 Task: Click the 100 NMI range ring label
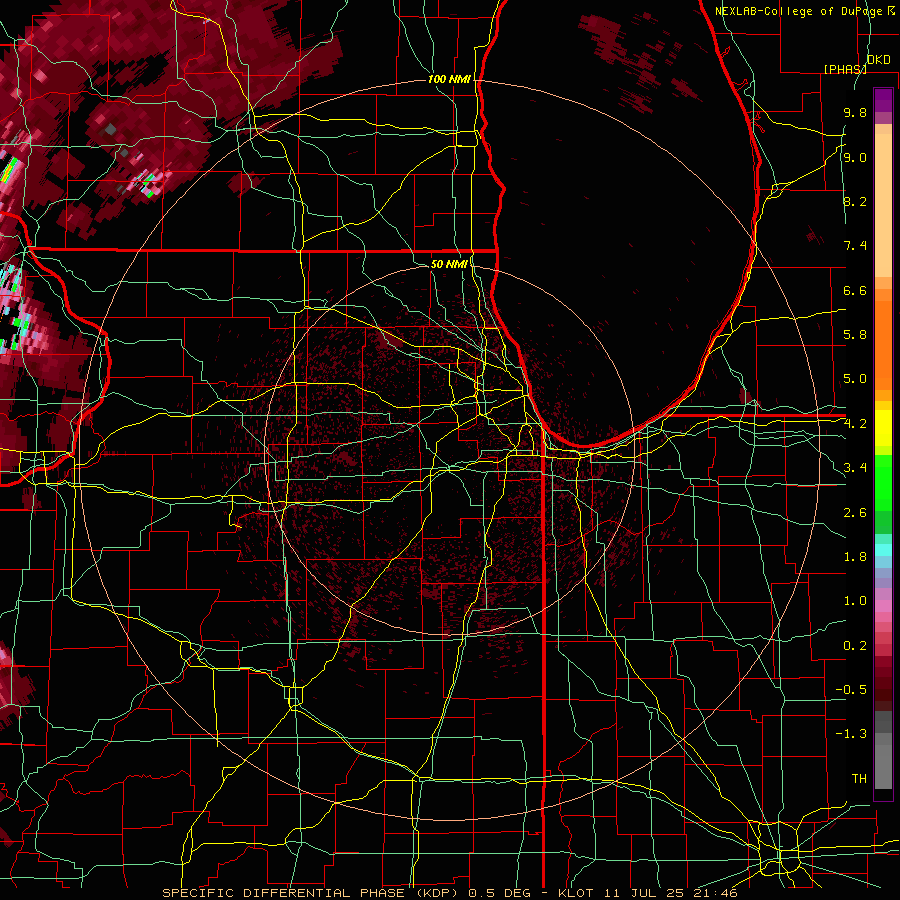[449, 79]
